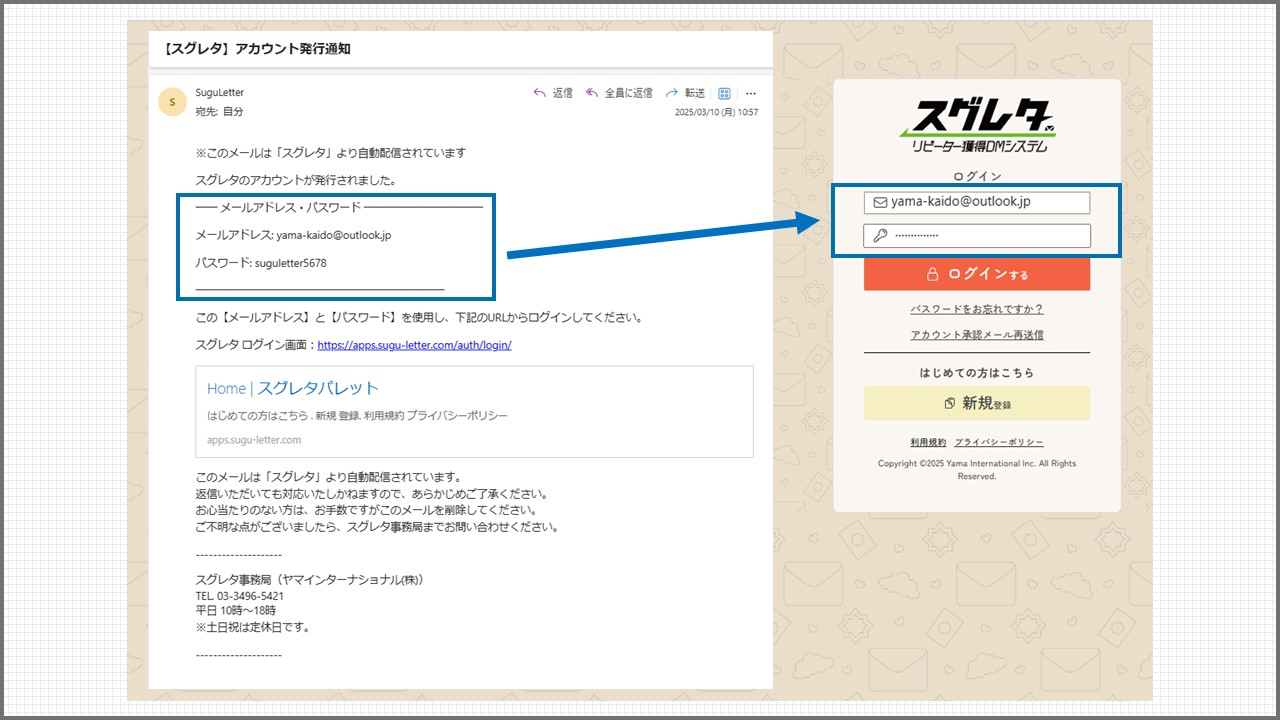Viewport: 1280px width, 720px height.
Task: Open the apps.sugu-letter.com/auth/login link
Action: (414, 345)
